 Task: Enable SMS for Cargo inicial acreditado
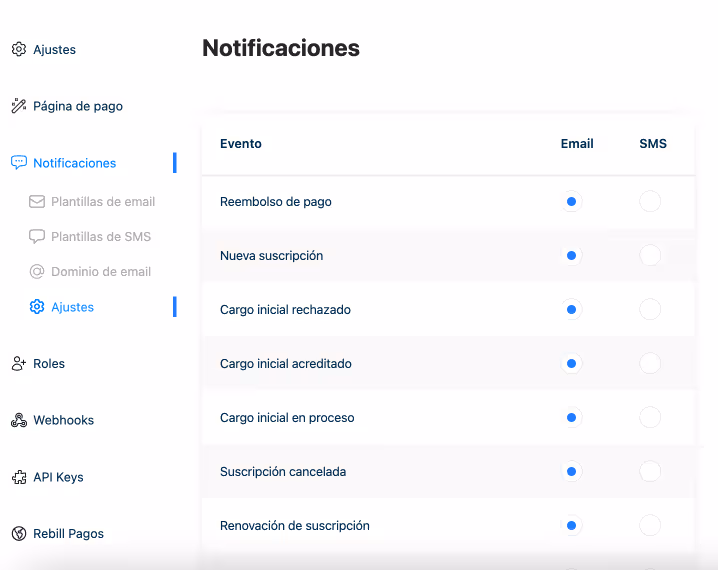650,364
